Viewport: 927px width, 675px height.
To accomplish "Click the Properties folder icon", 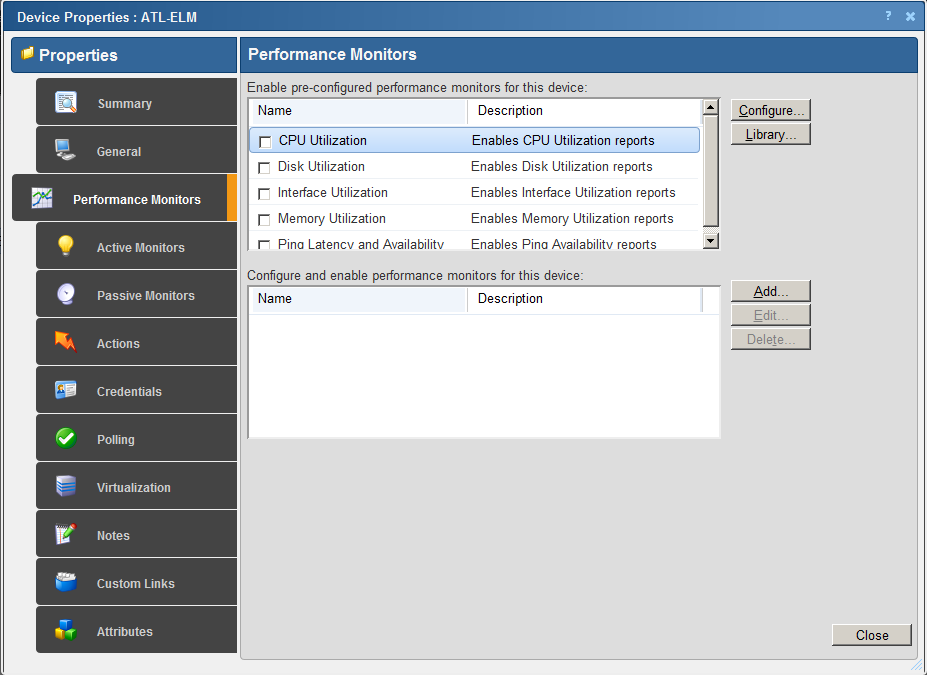I will (27, 54).
